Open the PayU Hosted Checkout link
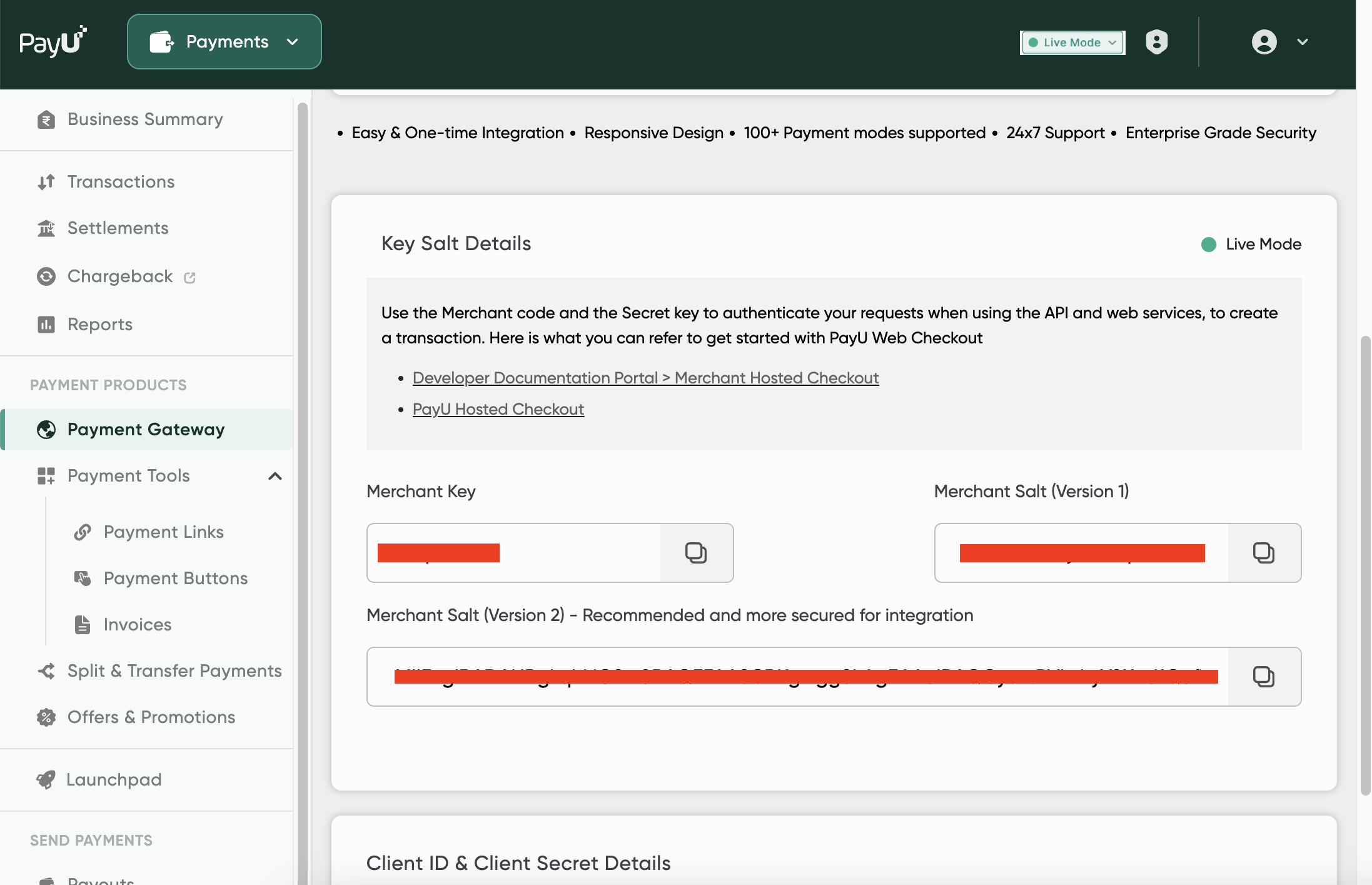 click(x=498, y=409)
